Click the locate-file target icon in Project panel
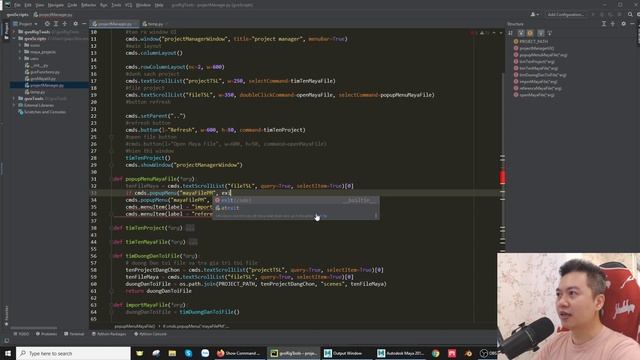 [47, 24]
